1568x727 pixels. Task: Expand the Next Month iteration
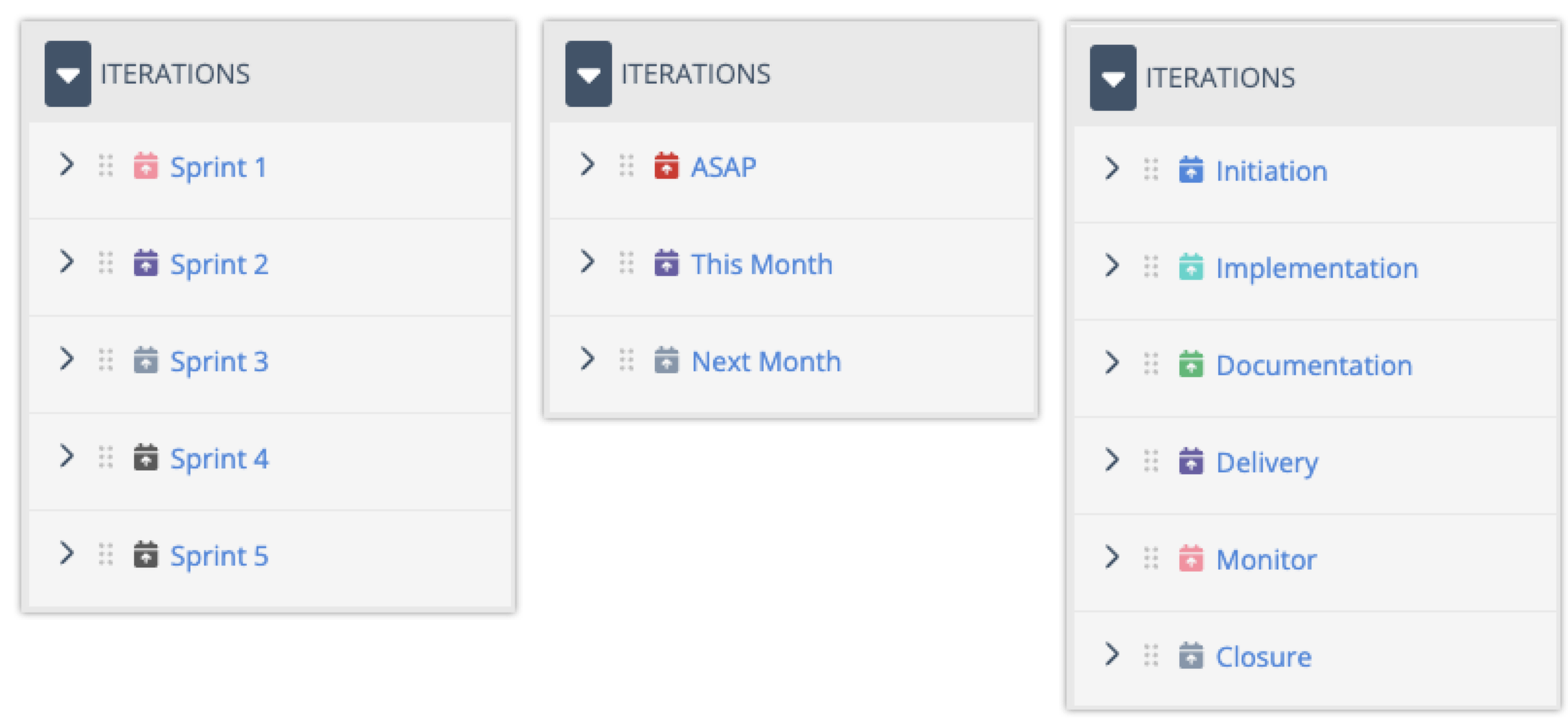[x=587, y=359]
